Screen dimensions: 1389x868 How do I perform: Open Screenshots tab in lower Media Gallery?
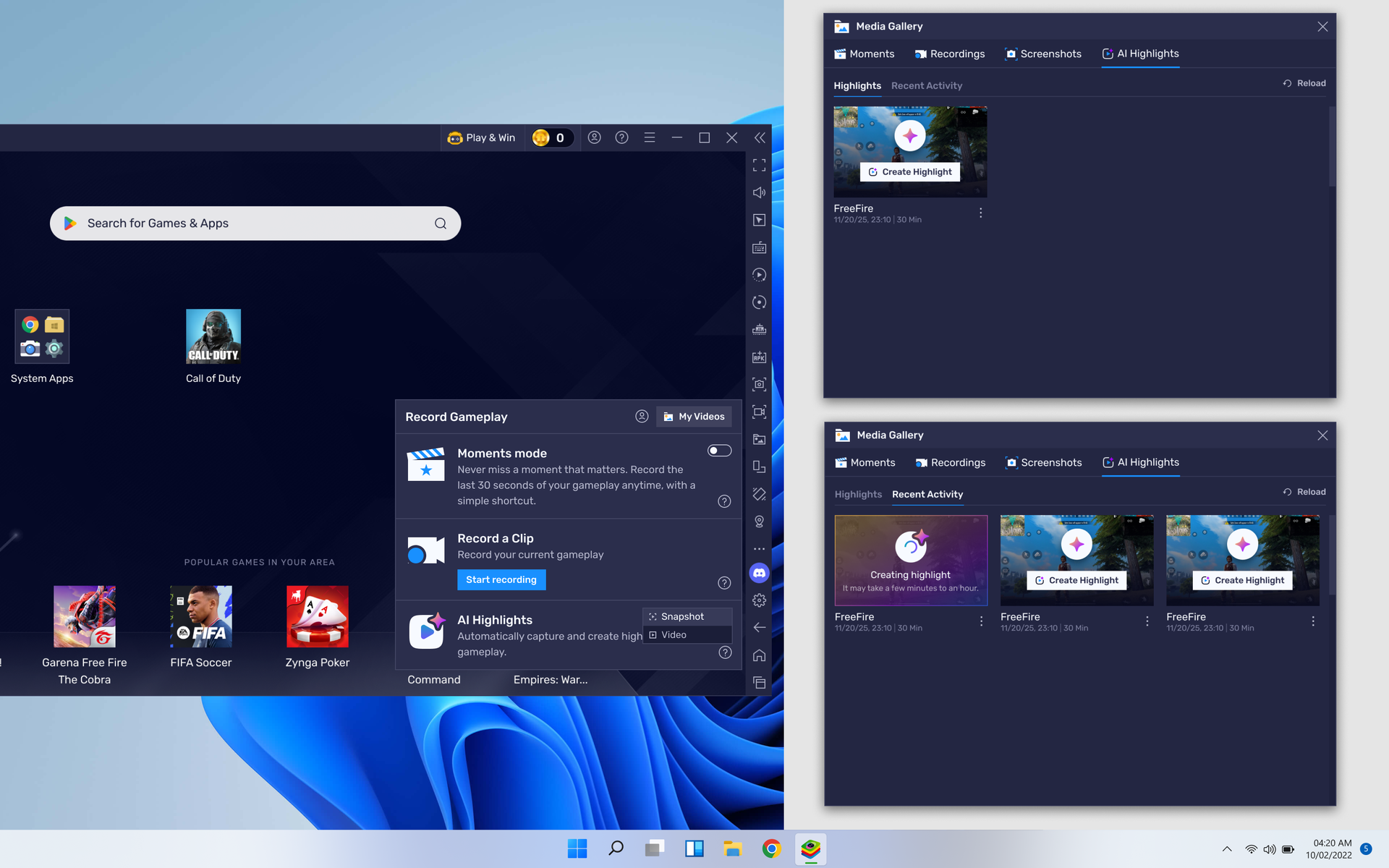pos(1044,462)
